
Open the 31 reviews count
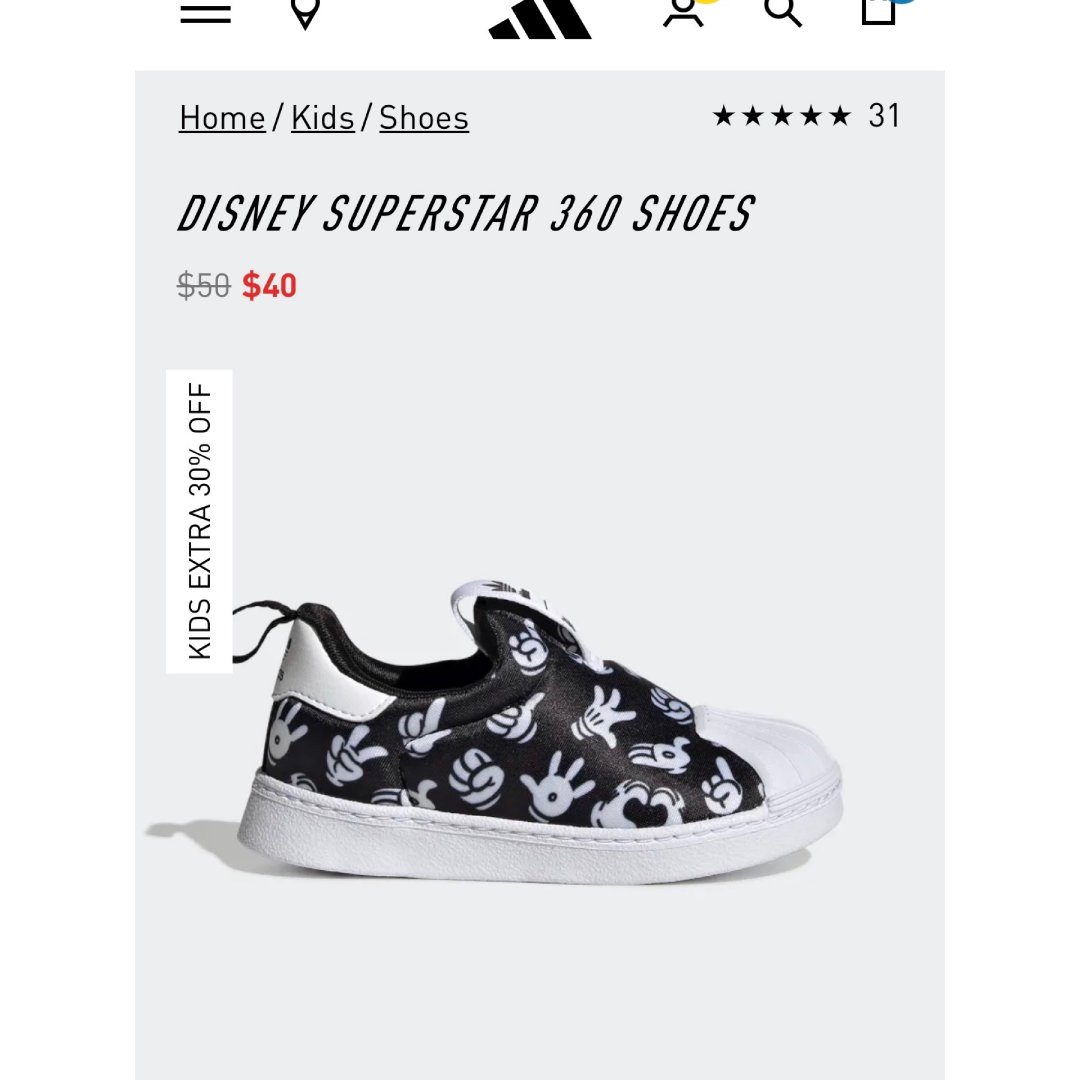pos(884,116)
